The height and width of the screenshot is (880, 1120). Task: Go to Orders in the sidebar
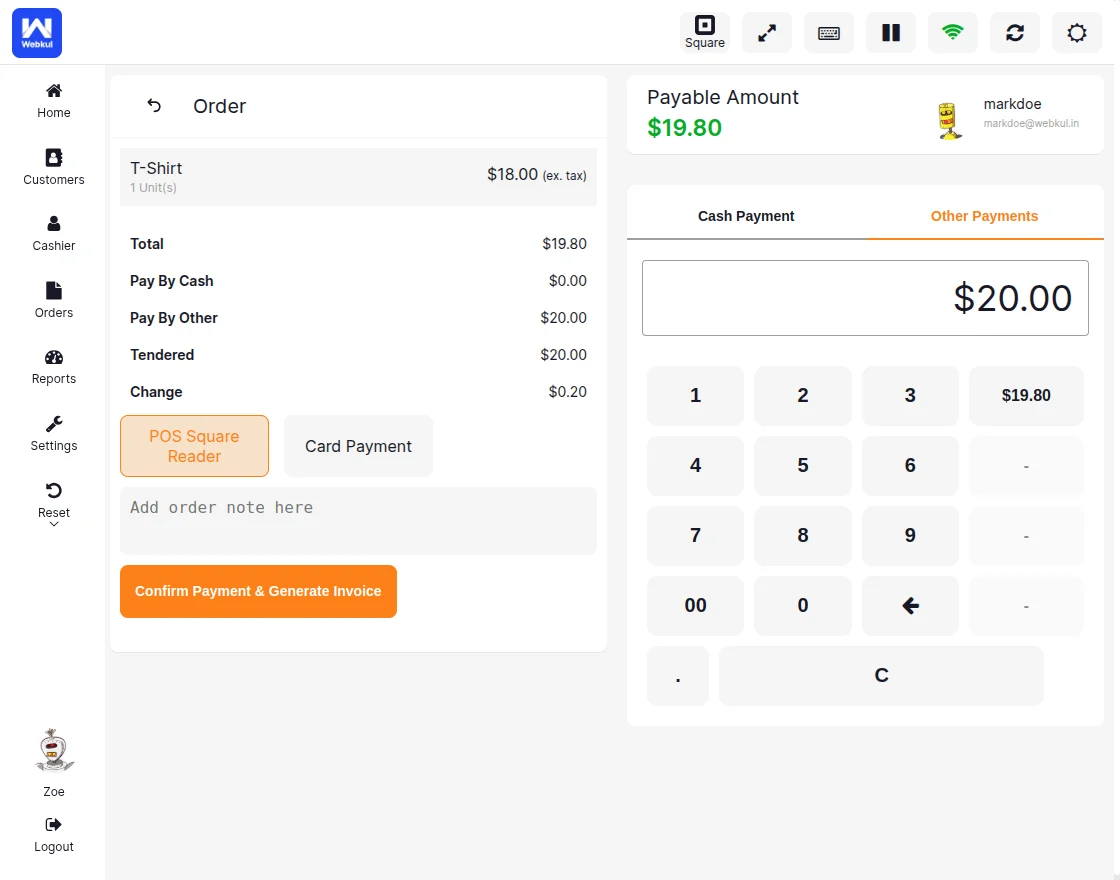click(53, 300)
